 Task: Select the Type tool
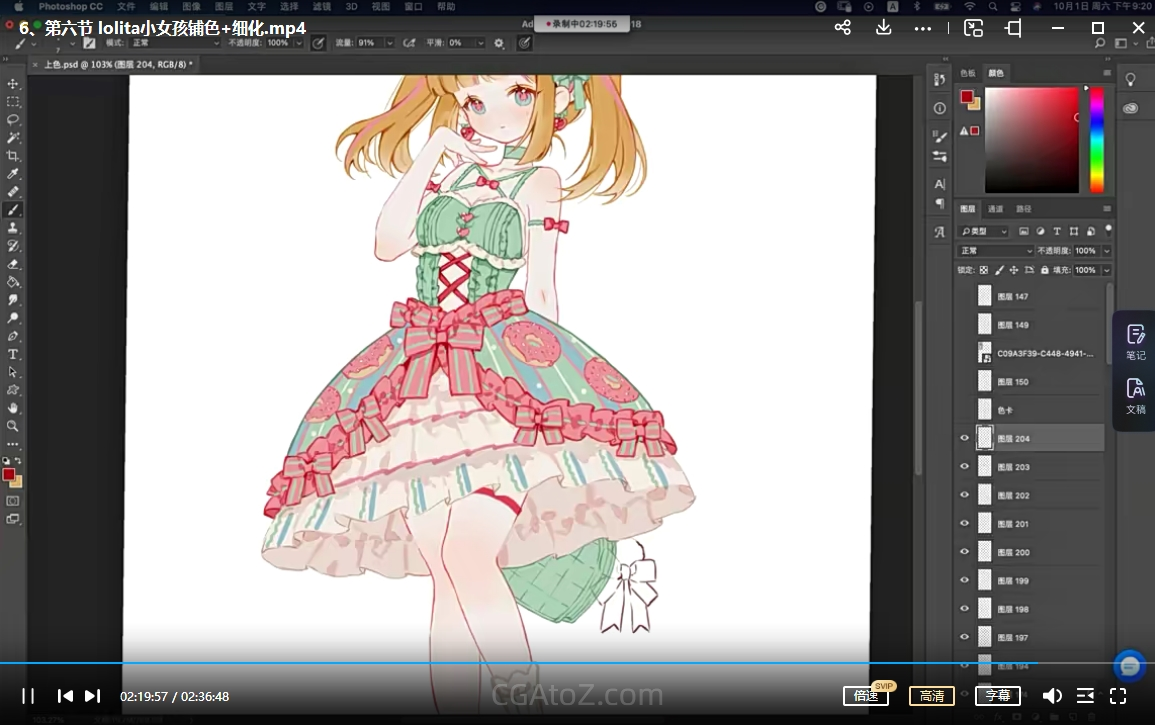[x=13, y=354]
